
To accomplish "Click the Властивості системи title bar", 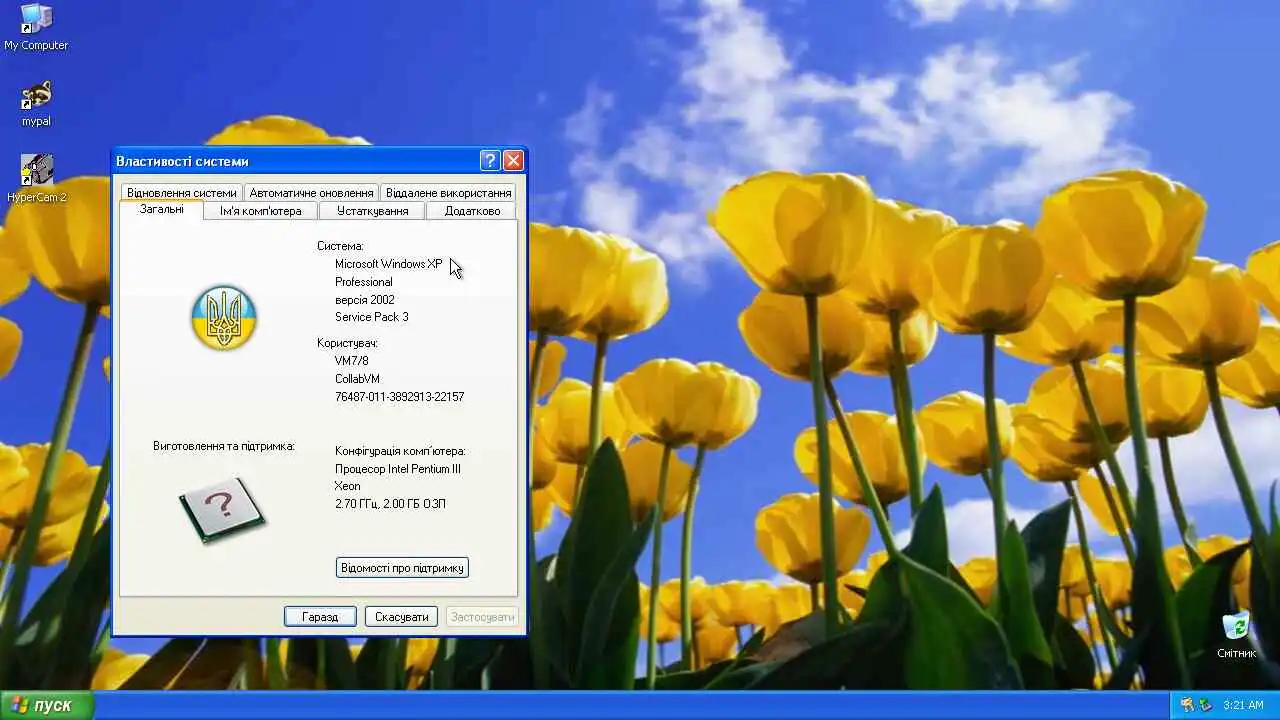I will click(x=295, y=160).
